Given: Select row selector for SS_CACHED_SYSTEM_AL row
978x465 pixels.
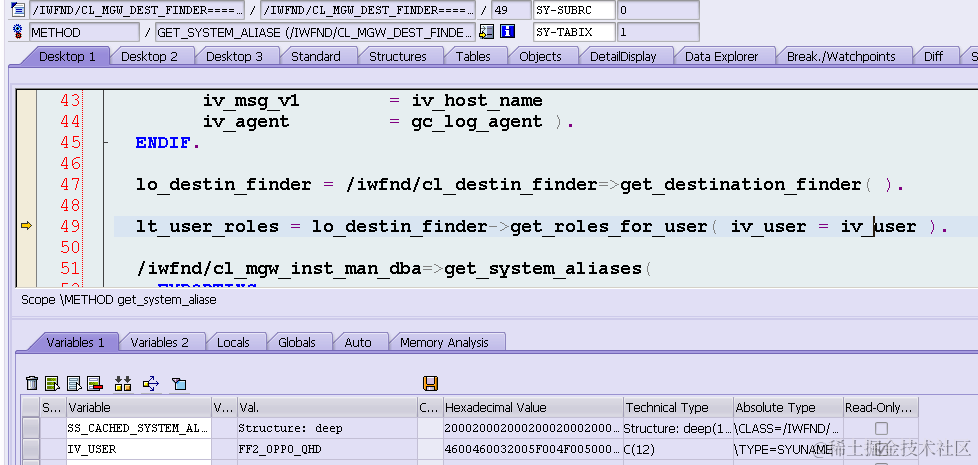Looking at the screenshot, I should (x=31, y=428).
